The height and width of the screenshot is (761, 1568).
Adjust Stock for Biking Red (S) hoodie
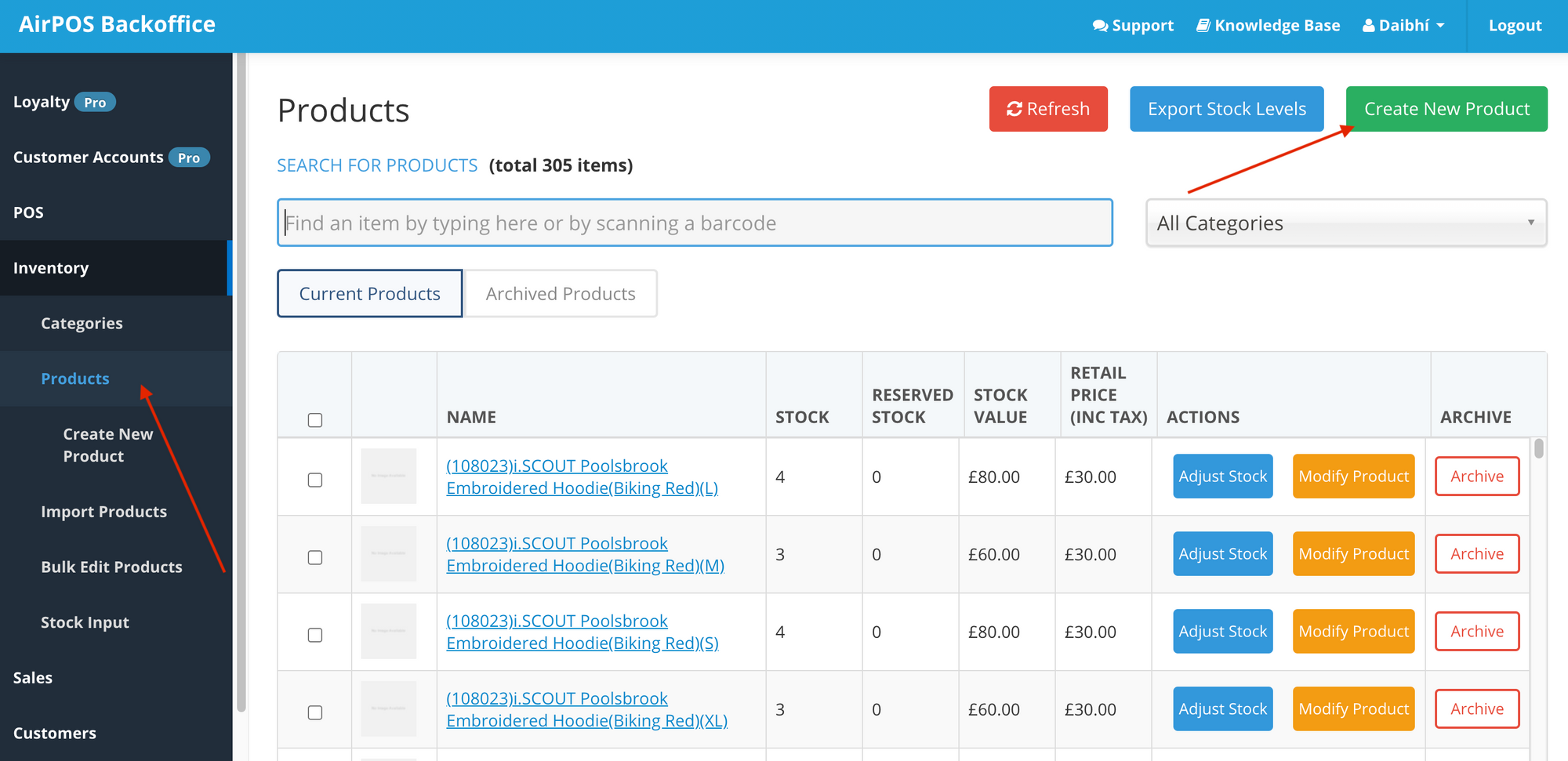click(1223, 632)
